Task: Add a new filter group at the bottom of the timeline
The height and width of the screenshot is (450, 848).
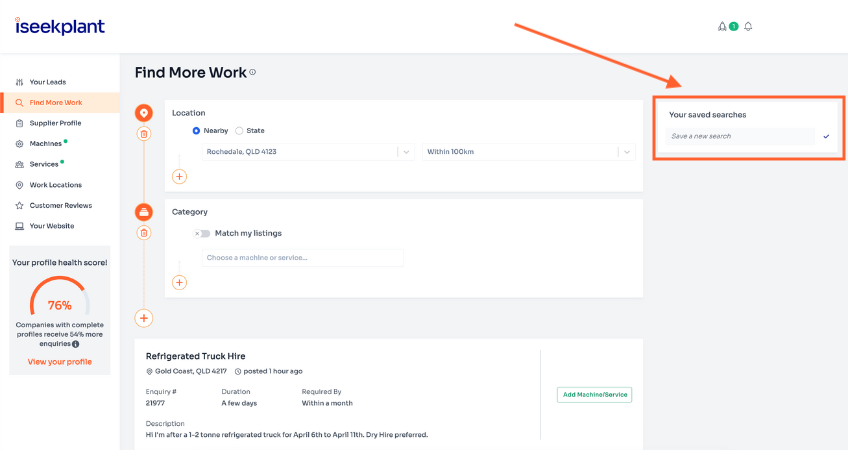Action: (144, 318)
